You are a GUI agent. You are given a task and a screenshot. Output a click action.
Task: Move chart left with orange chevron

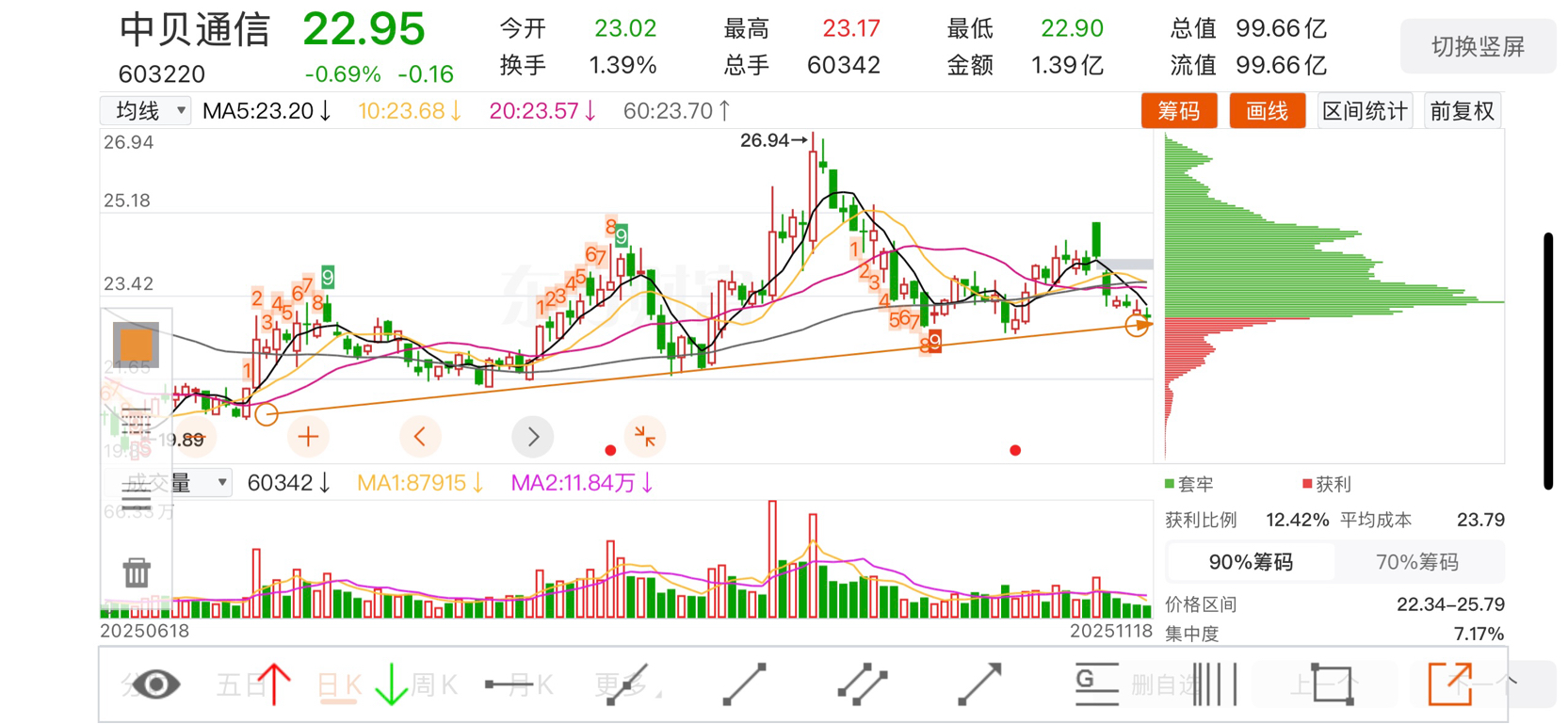(420, 437)
